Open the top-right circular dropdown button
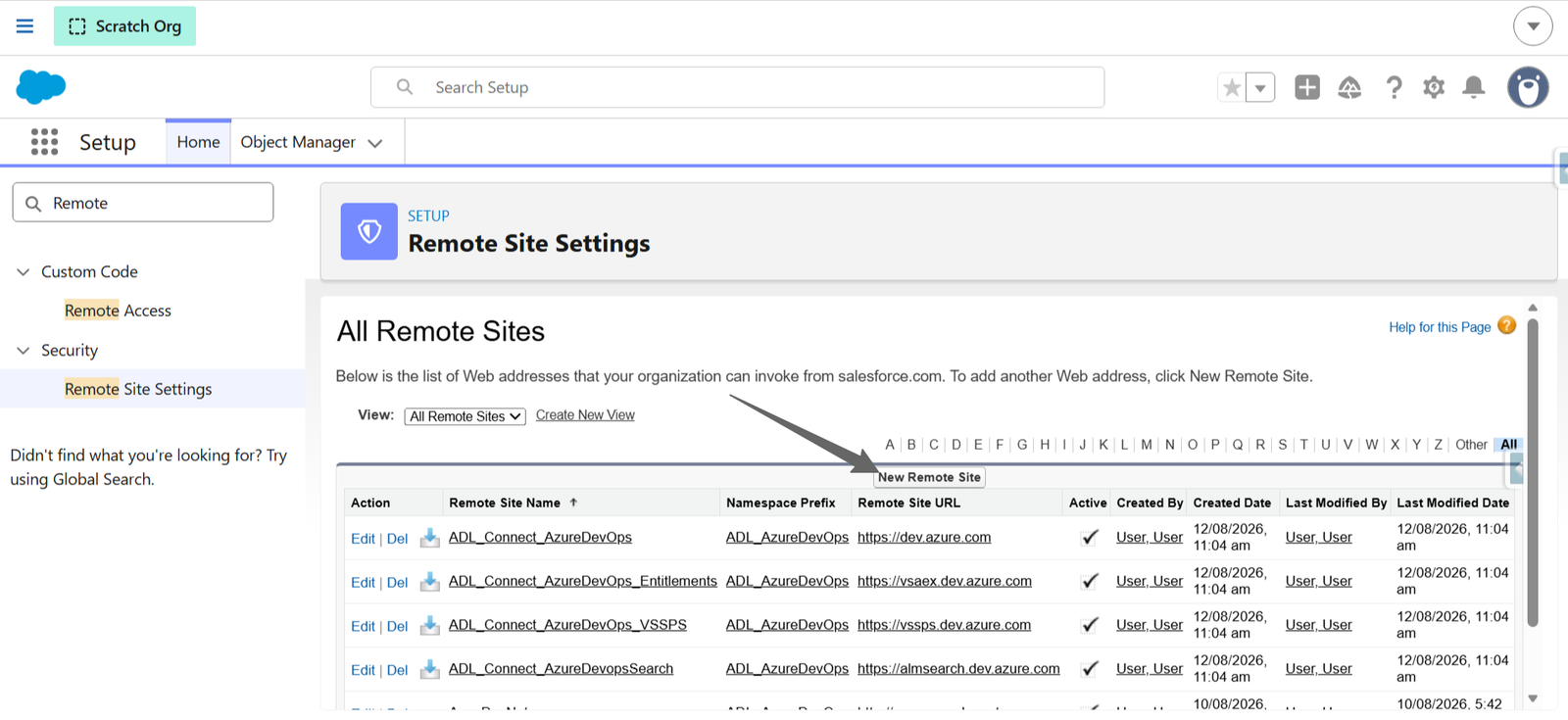1568x720 pixels. coord(1533,26)
